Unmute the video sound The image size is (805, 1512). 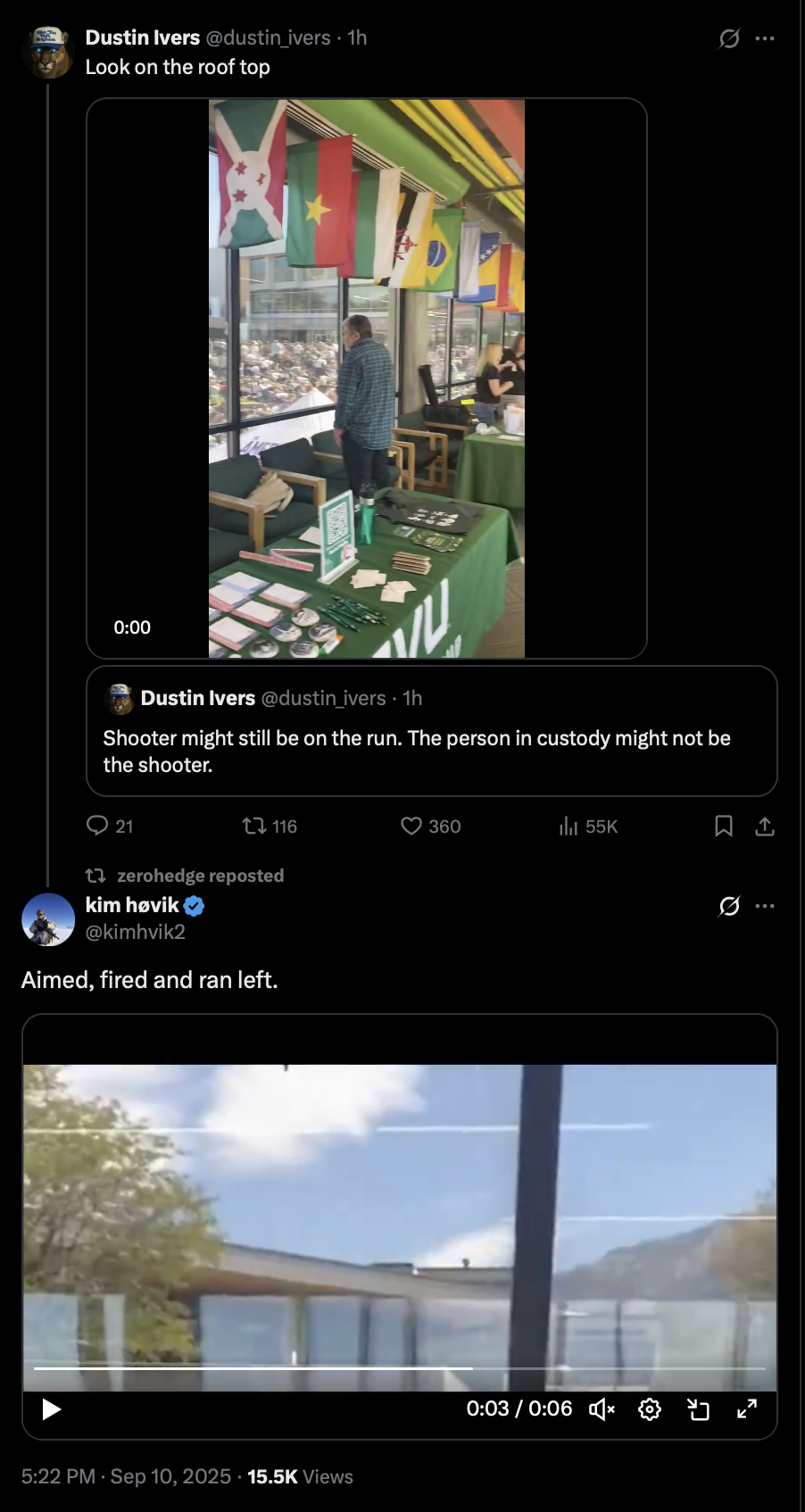(x=602, y=1409)
